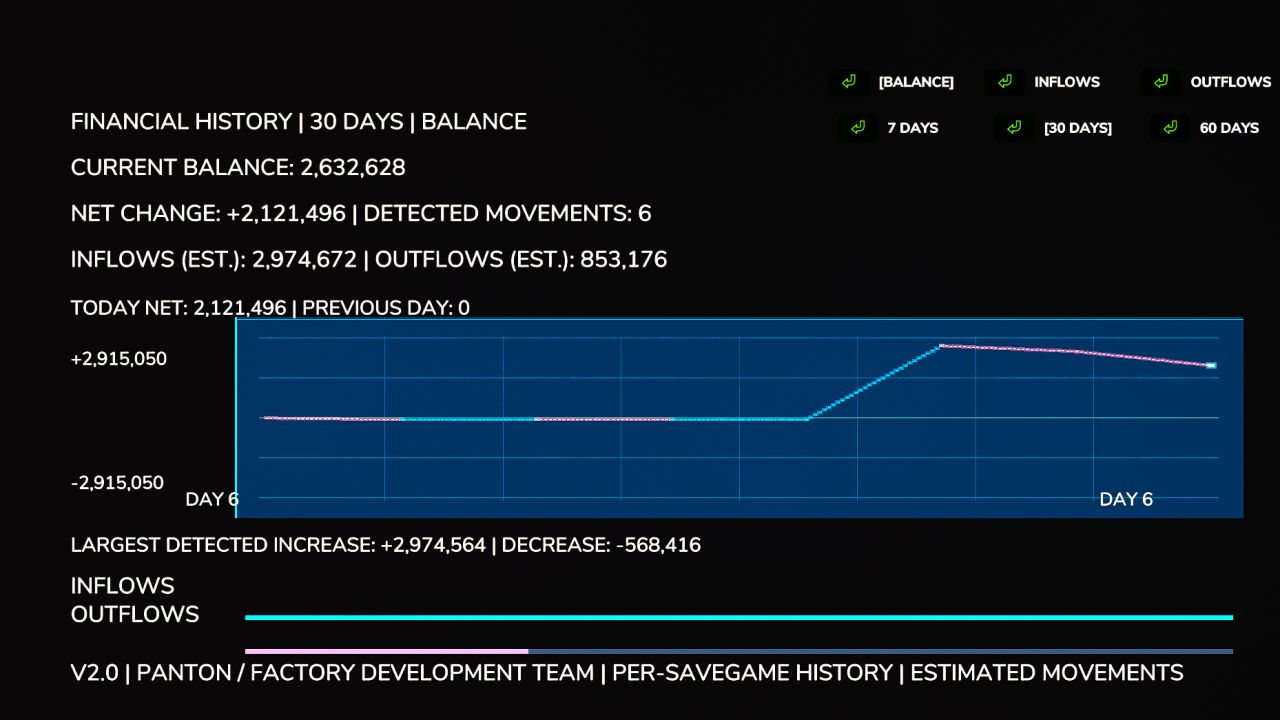Select the 30 DAYS time range

click(1078, 128)
